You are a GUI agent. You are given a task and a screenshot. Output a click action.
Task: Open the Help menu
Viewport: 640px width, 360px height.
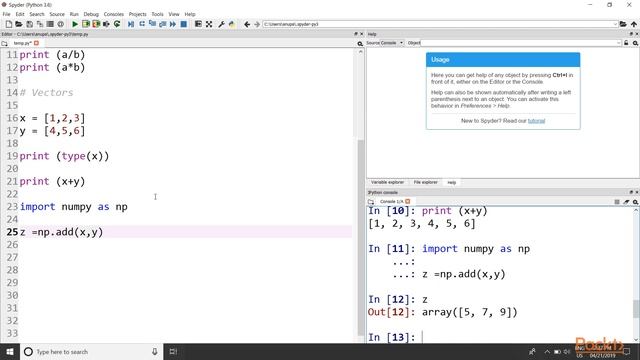coord(190,14)
